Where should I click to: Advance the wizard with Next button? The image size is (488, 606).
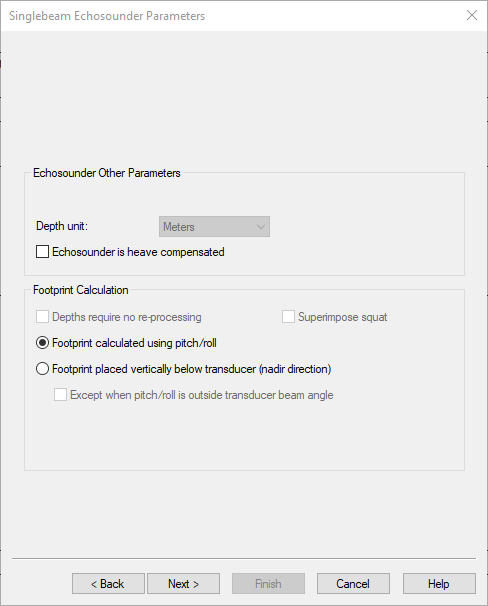184,584
